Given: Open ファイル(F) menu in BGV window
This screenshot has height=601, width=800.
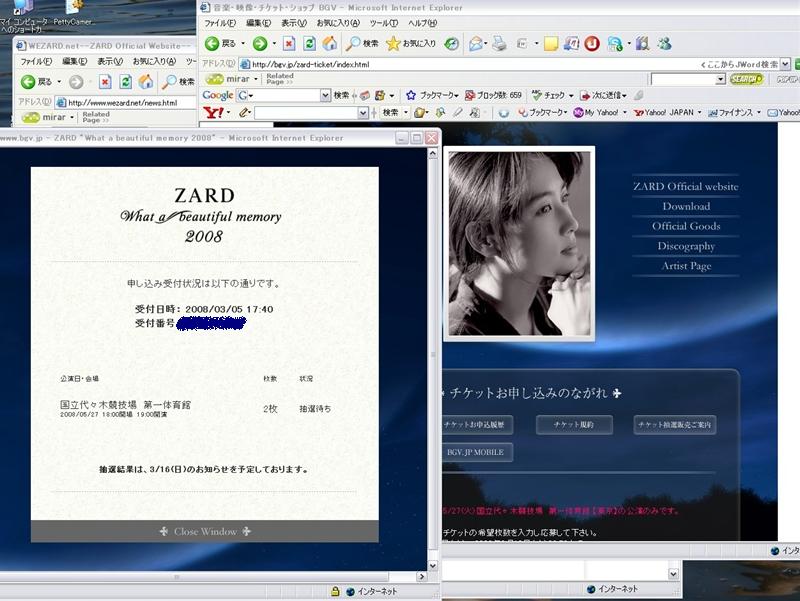Looking at the screenshot, I should click(220, 23).
